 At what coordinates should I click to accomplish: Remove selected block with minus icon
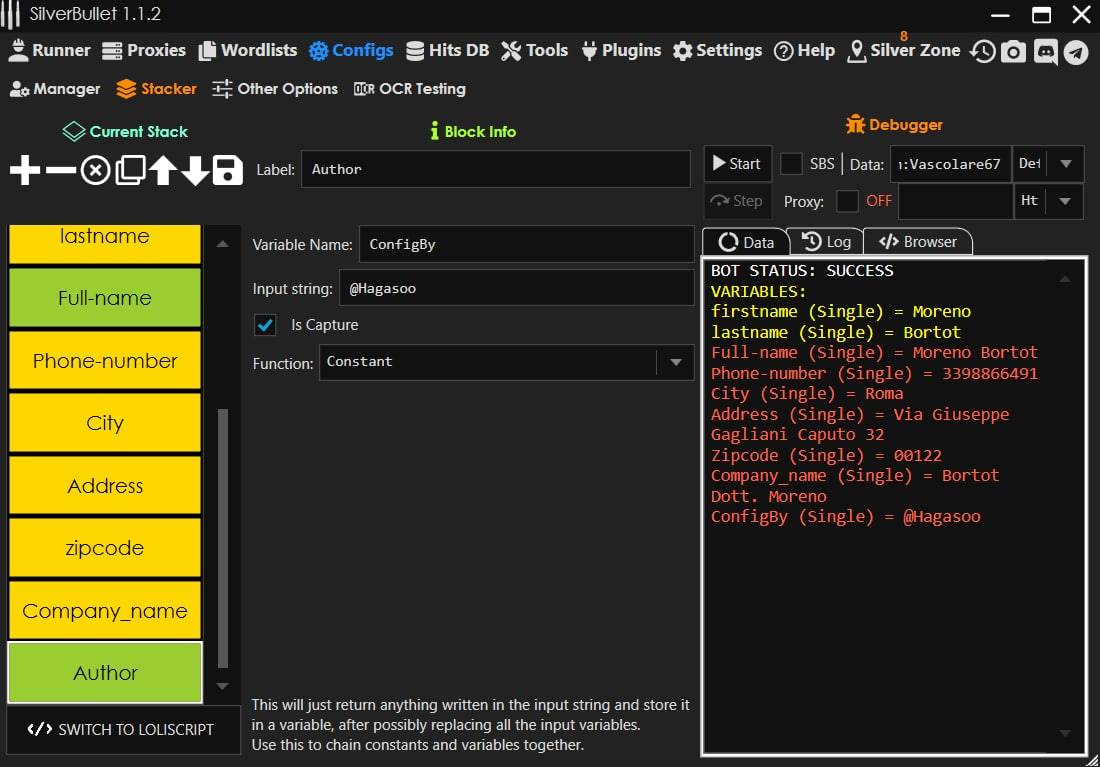coord(61,171)
